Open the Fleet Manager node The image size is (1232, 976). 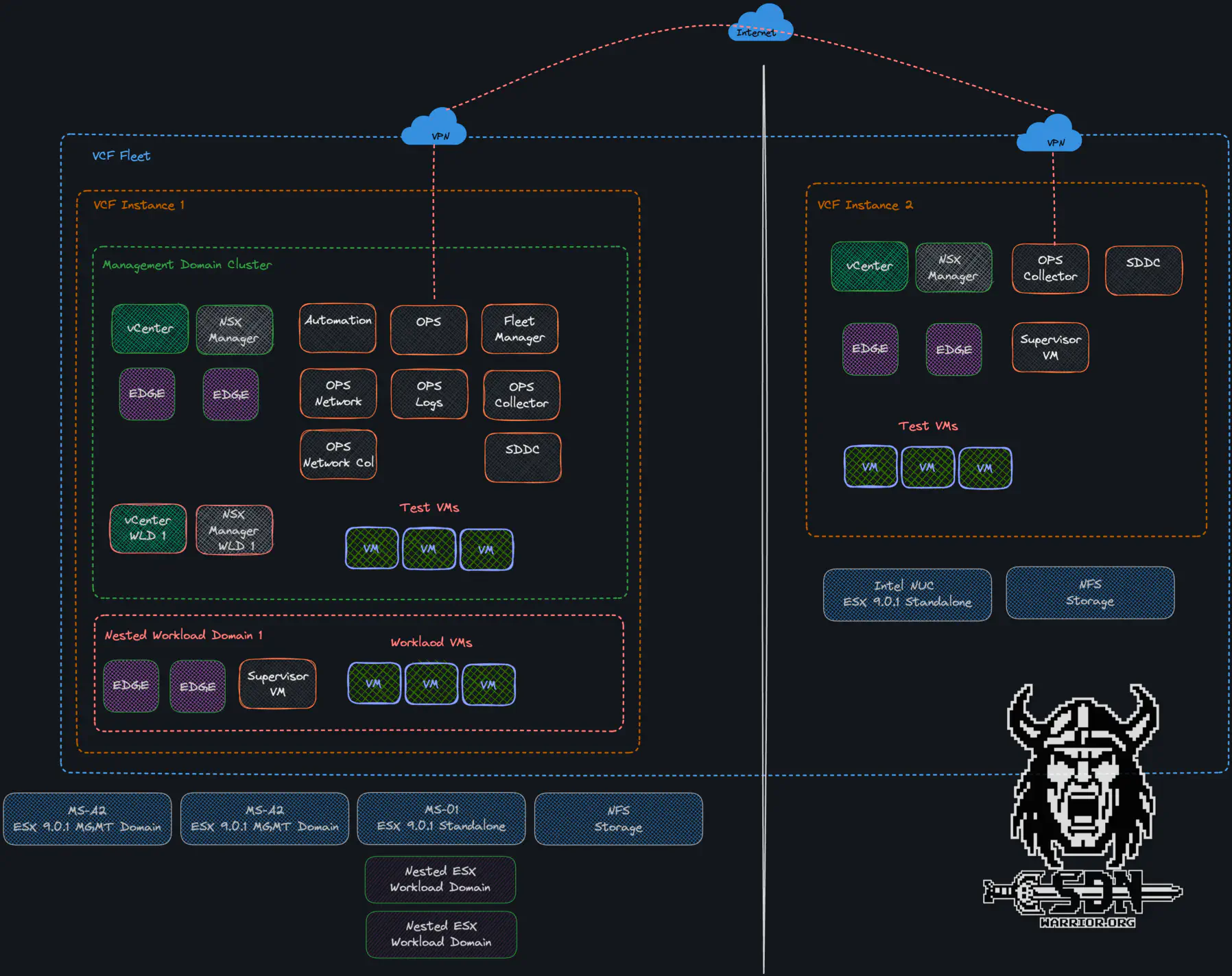click(x=519, y=329)
